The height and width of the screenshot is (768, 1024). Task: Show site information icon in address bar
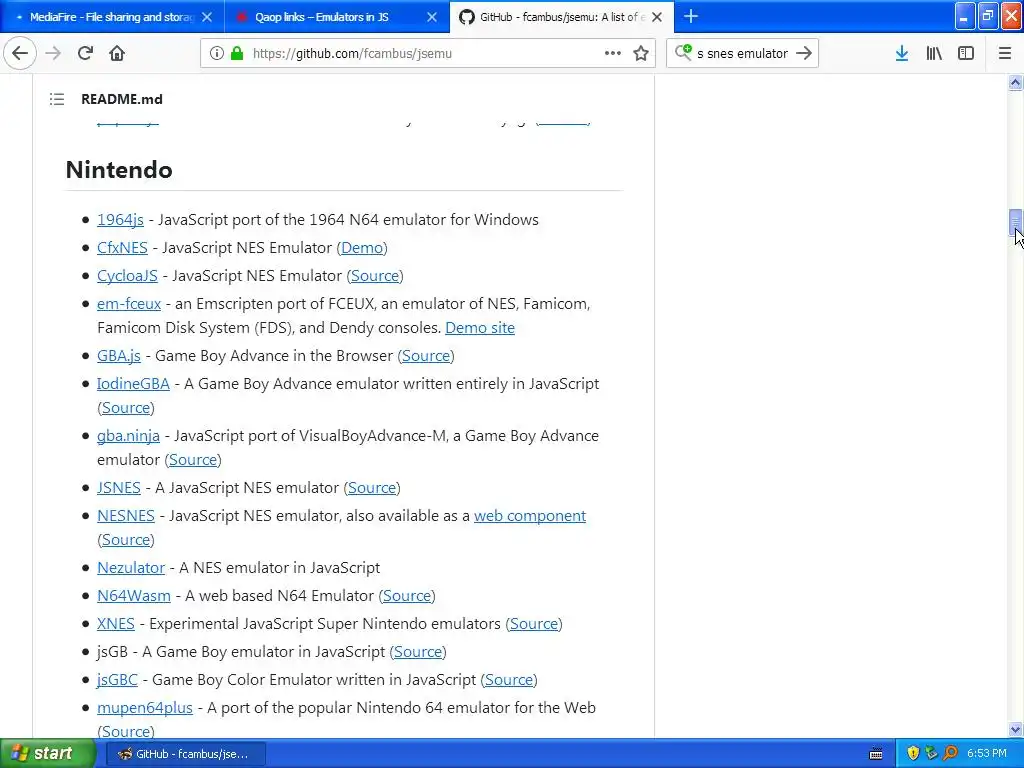[217, 53]
